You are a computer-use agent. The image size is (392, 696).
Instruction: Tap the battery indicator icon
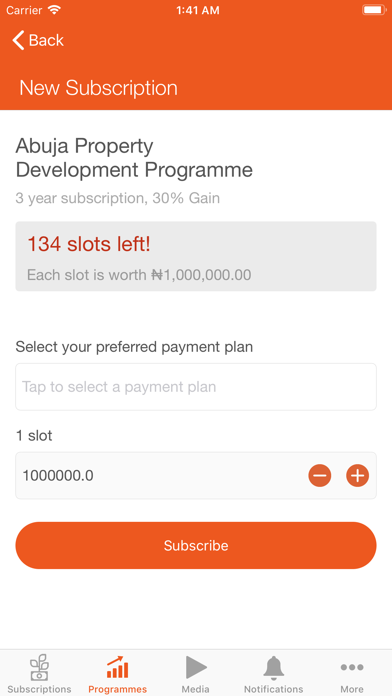click(374, 10)
